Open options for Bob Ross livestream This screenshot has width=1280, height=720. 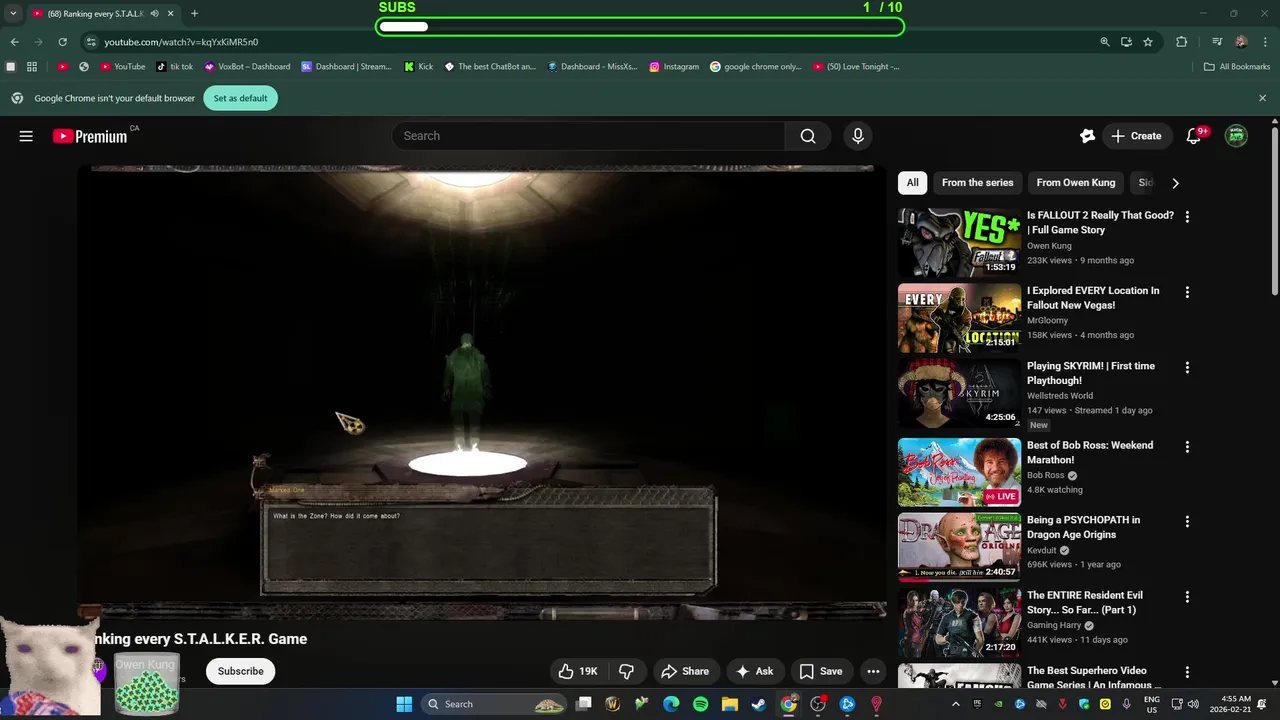tap(1187, 446)
